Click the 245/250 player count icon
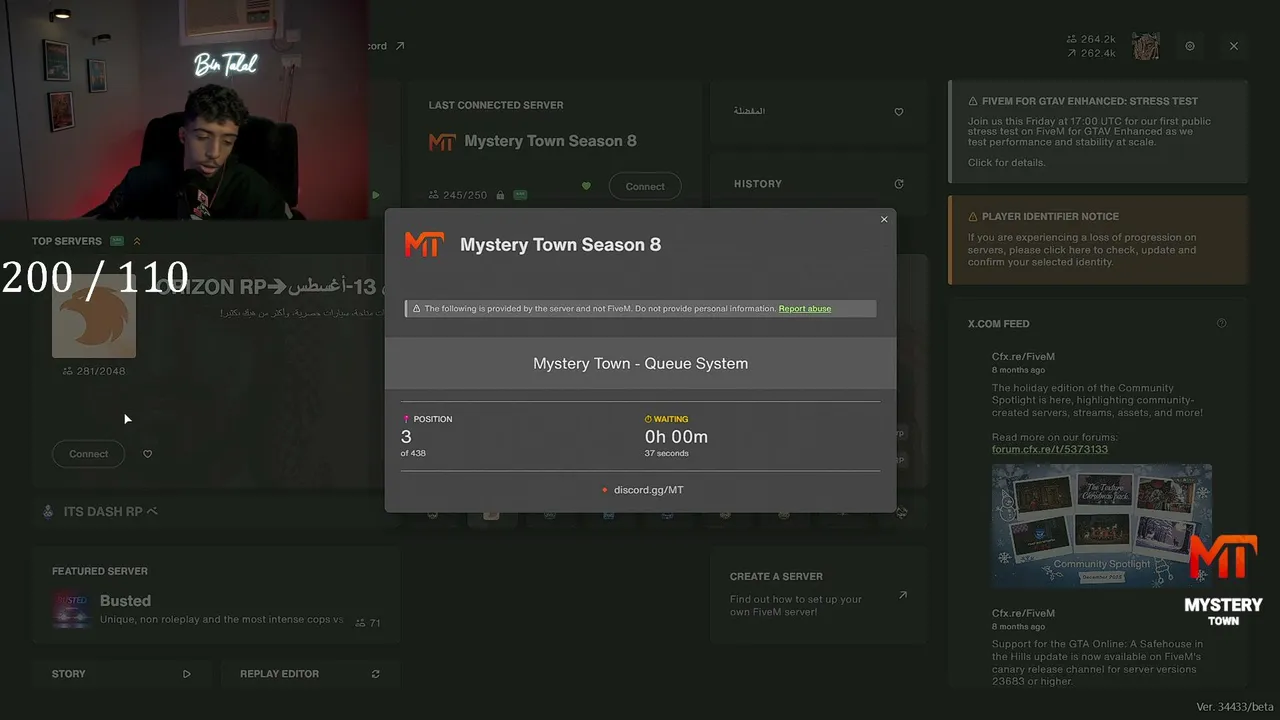Screen dimensions: 1280x720 [434, 195]
